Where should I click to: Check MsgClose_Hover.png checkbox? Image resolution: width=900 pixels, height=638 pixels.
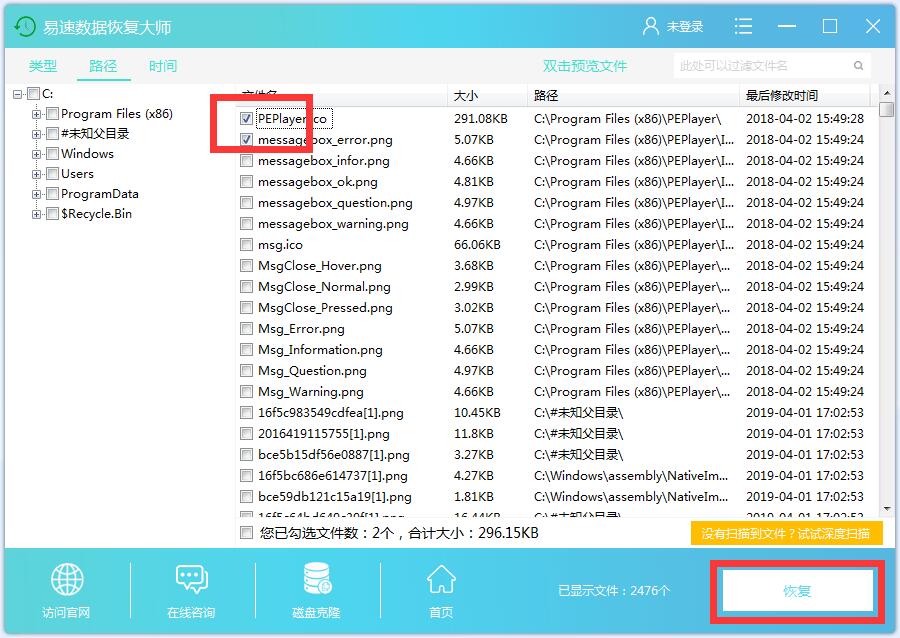coord(246,266)
